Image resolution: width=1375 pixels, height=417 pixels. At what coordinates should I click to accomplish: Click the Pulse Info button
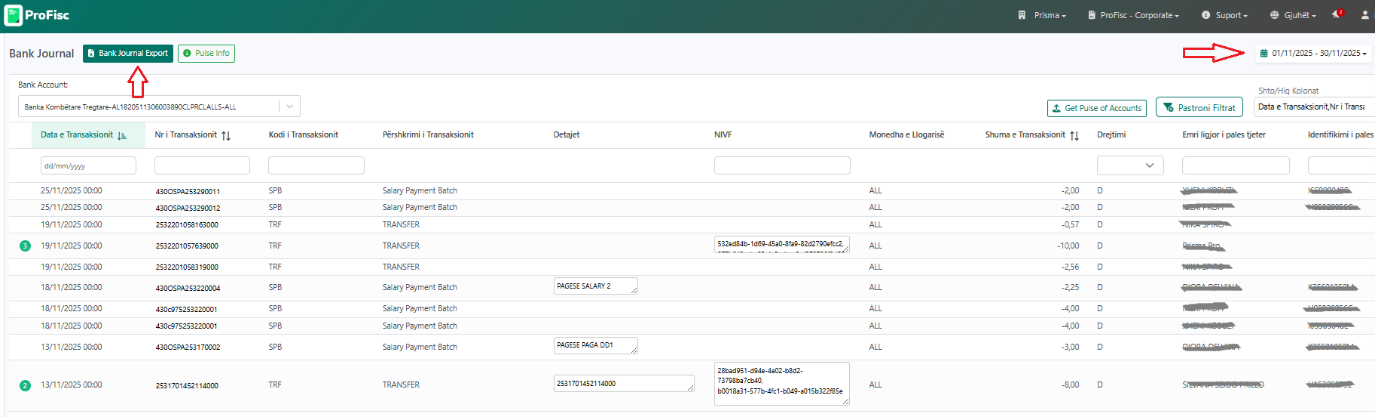point(206,53)
